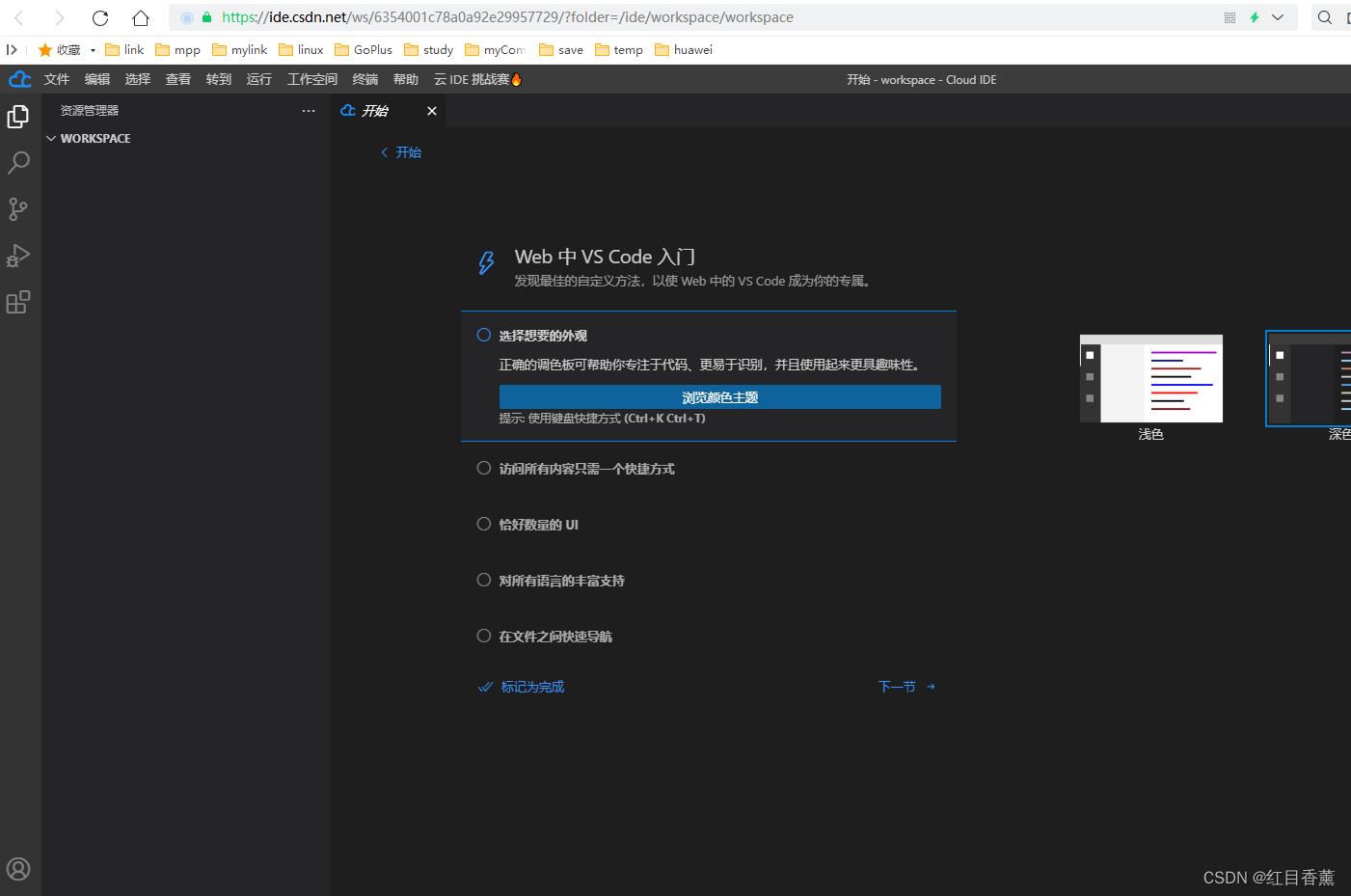Open the Explorer view in activity bar
This screenshot has height=896, width=1351.
18,117
